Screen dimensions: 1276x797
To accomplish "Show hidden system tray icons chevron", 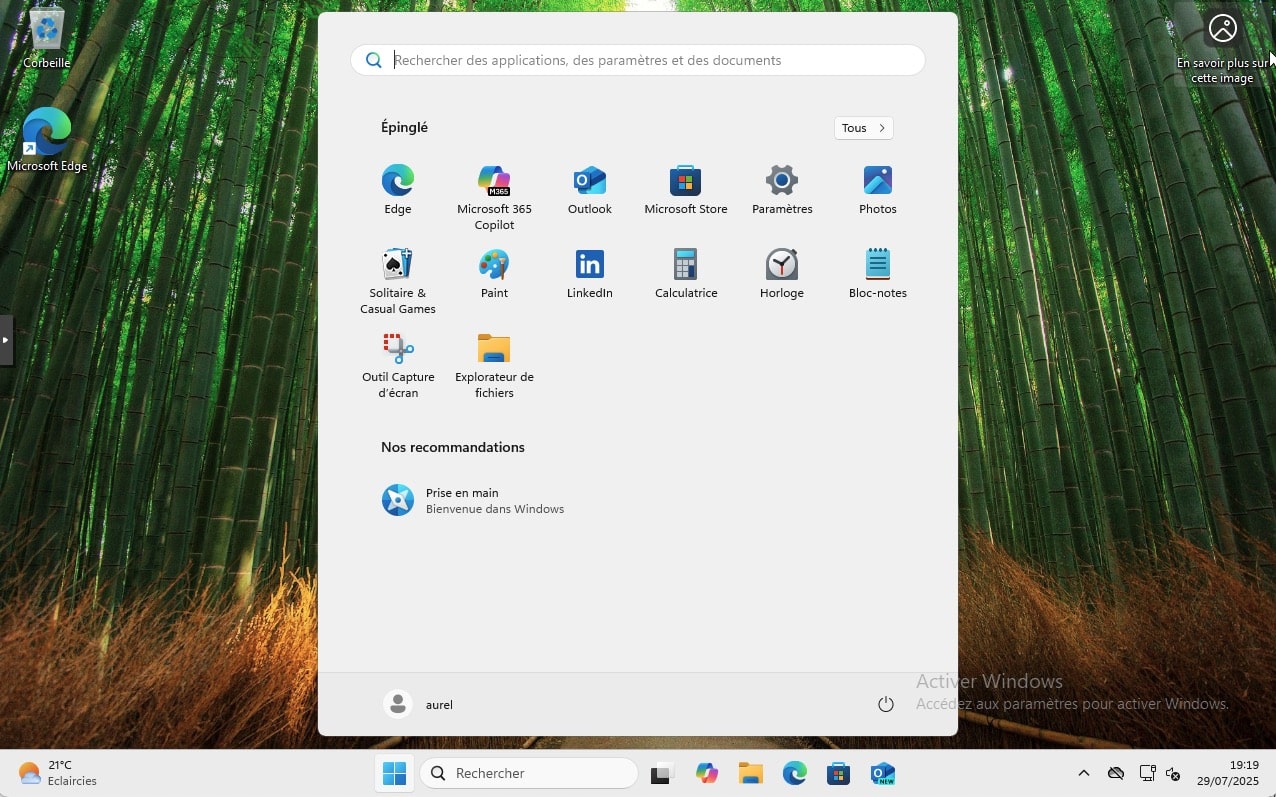I will 1083,773.
